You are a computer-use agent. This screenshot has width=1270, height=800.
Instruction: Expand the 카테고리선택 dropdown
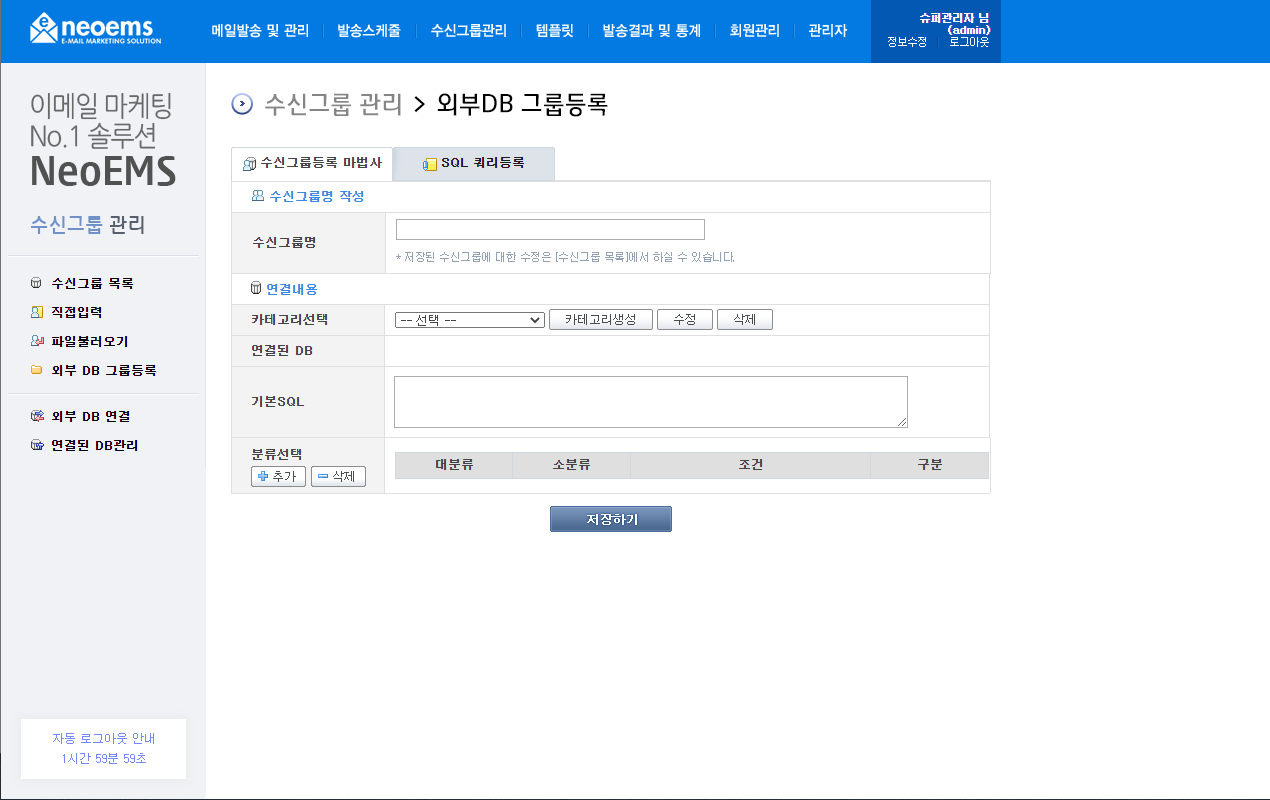(x=470, y=320)
